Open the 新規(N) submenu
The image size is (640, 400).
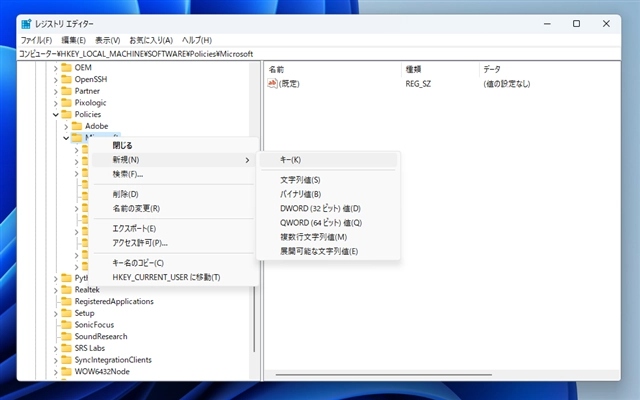point(173,160)
